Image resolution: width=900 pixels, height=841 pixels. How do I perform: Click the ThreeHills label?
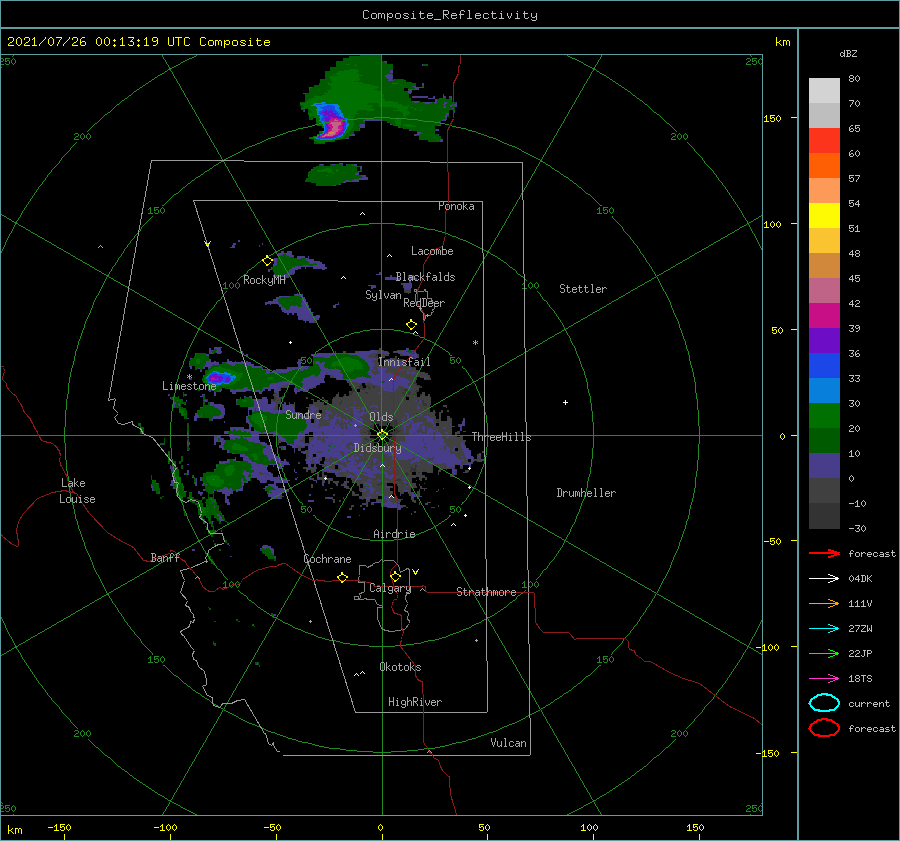(x=501, y=437)
